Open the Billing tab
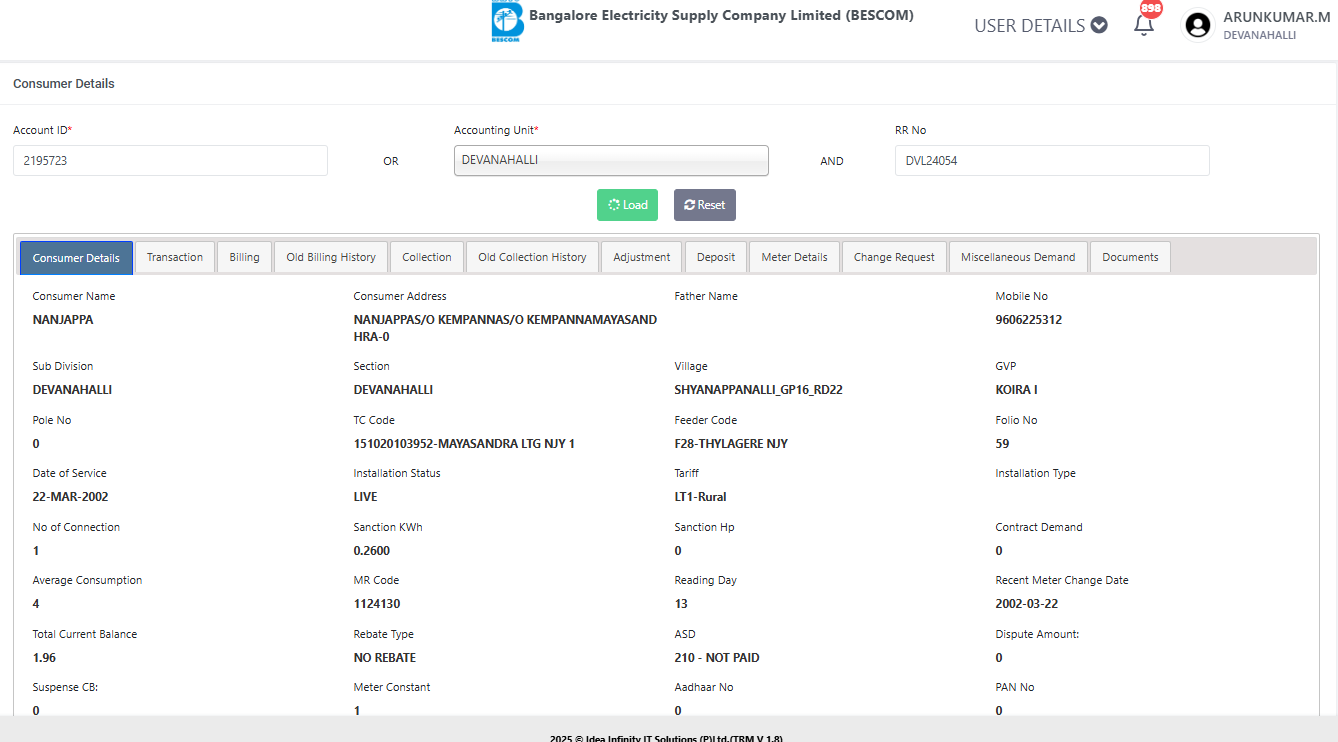Screen dimensions: 1338x742 pos(244,257)
